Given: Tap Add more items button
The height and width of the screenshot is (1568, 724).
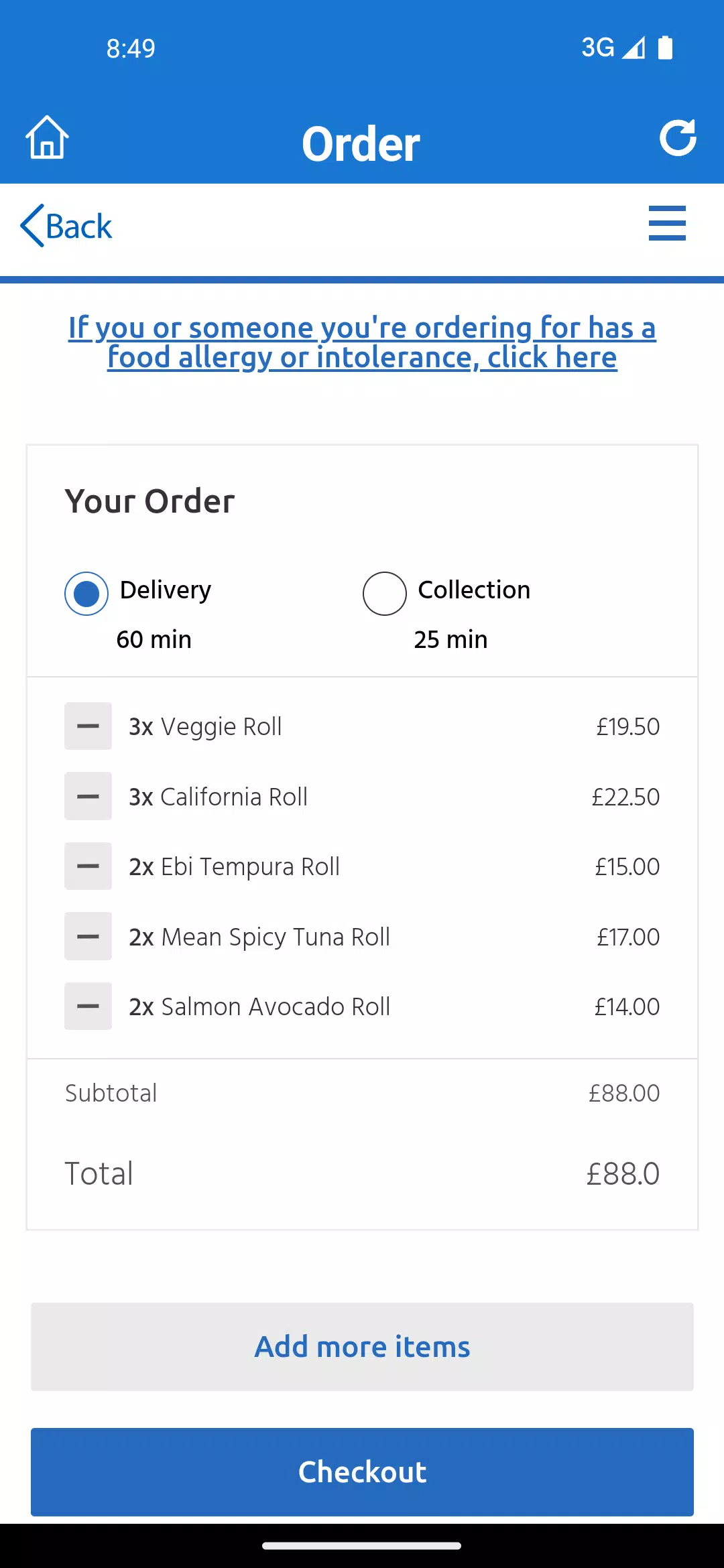Looking at the screenshot, I should tap(362, 1347).
